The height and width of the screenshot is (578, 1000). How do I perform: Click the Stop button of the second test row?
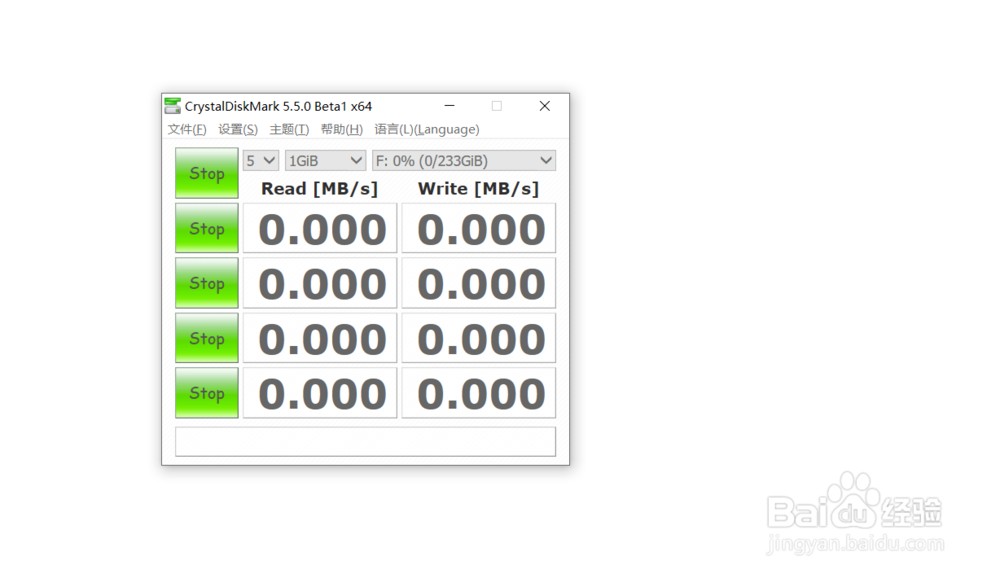pyautogui.click(x=207, y=283)
